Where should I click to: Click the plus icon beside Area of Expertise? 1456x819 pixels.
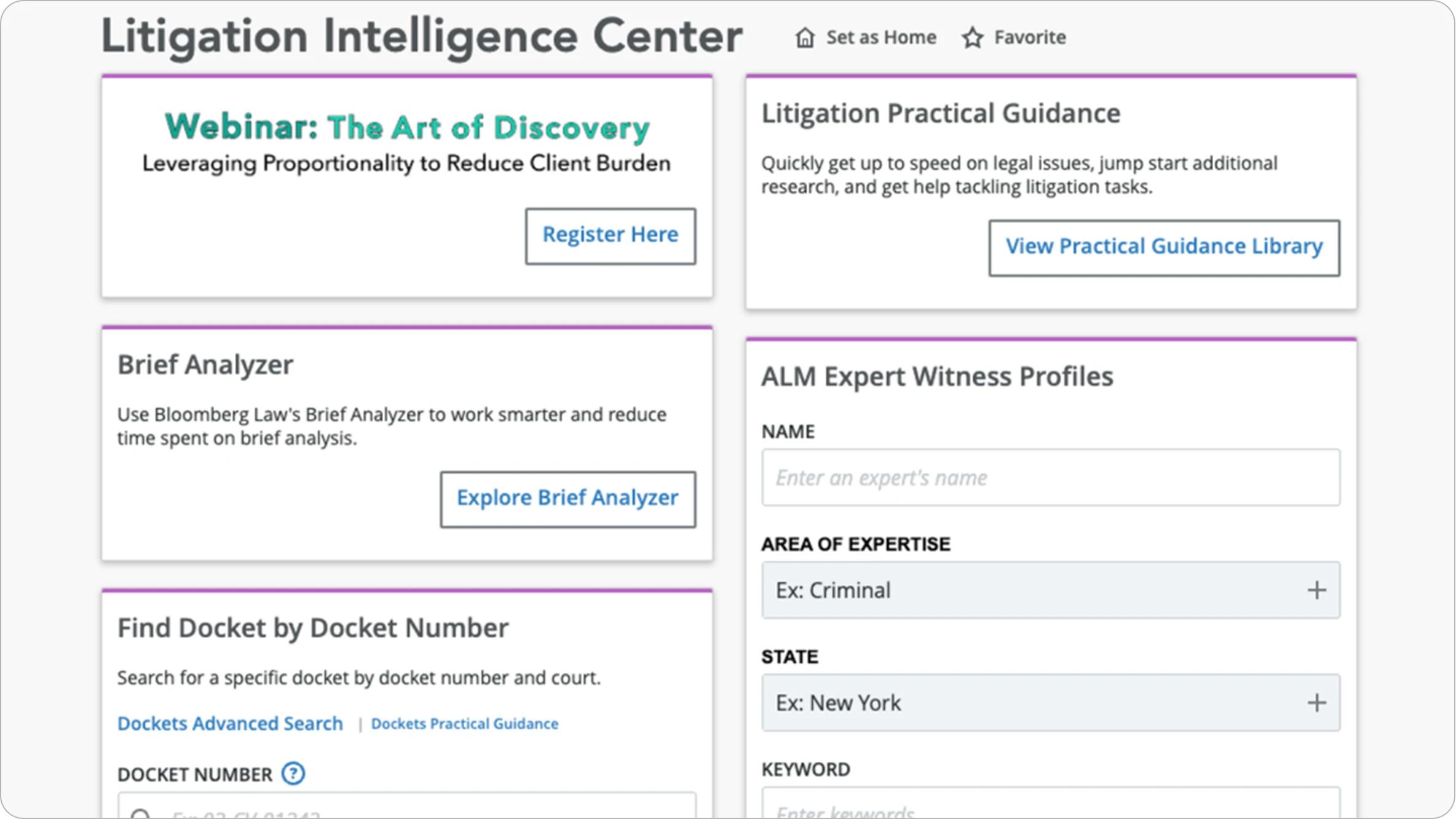coord(1318,590)
